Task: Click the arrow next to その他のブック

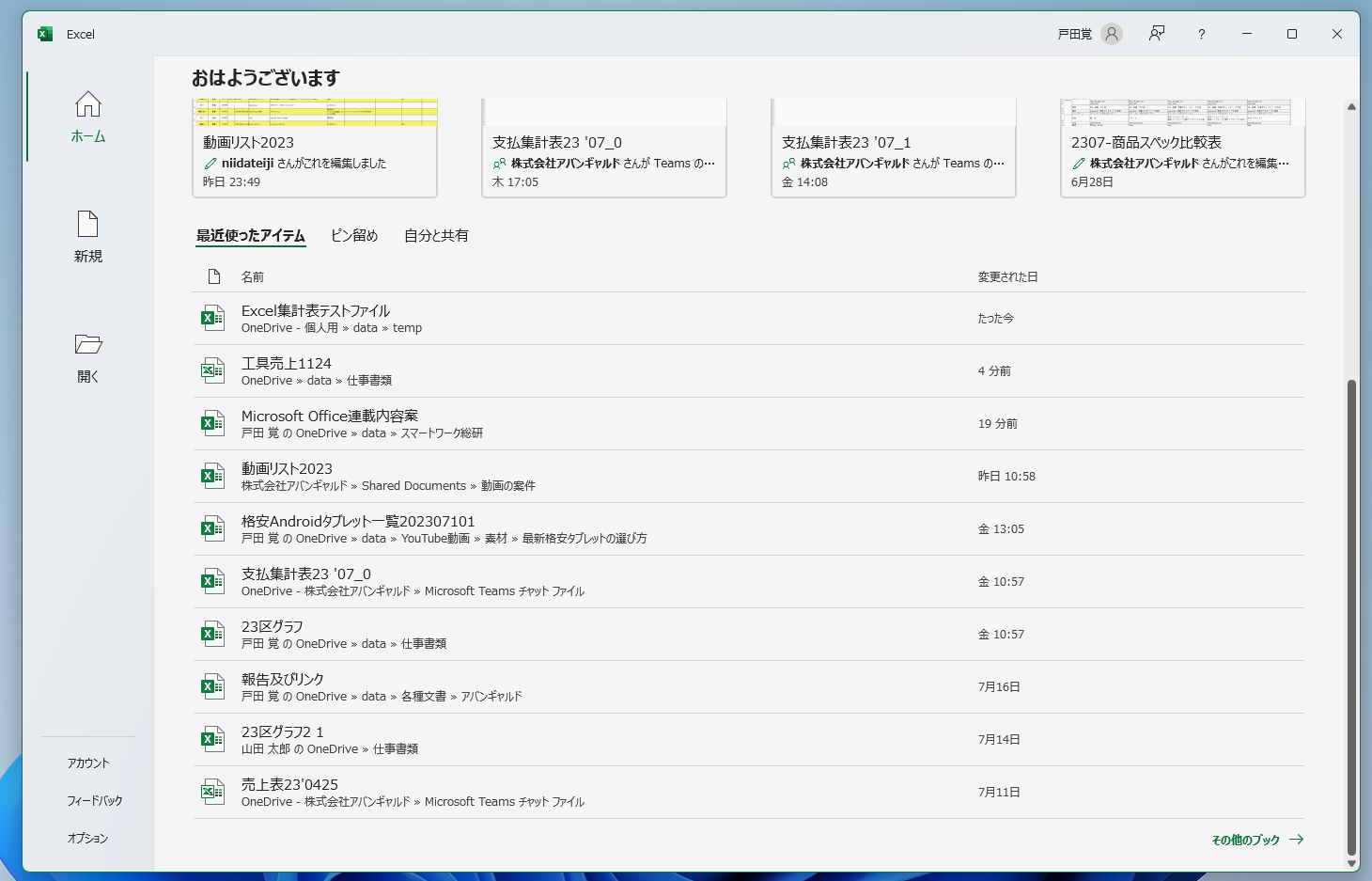Action: point(1297,840)
